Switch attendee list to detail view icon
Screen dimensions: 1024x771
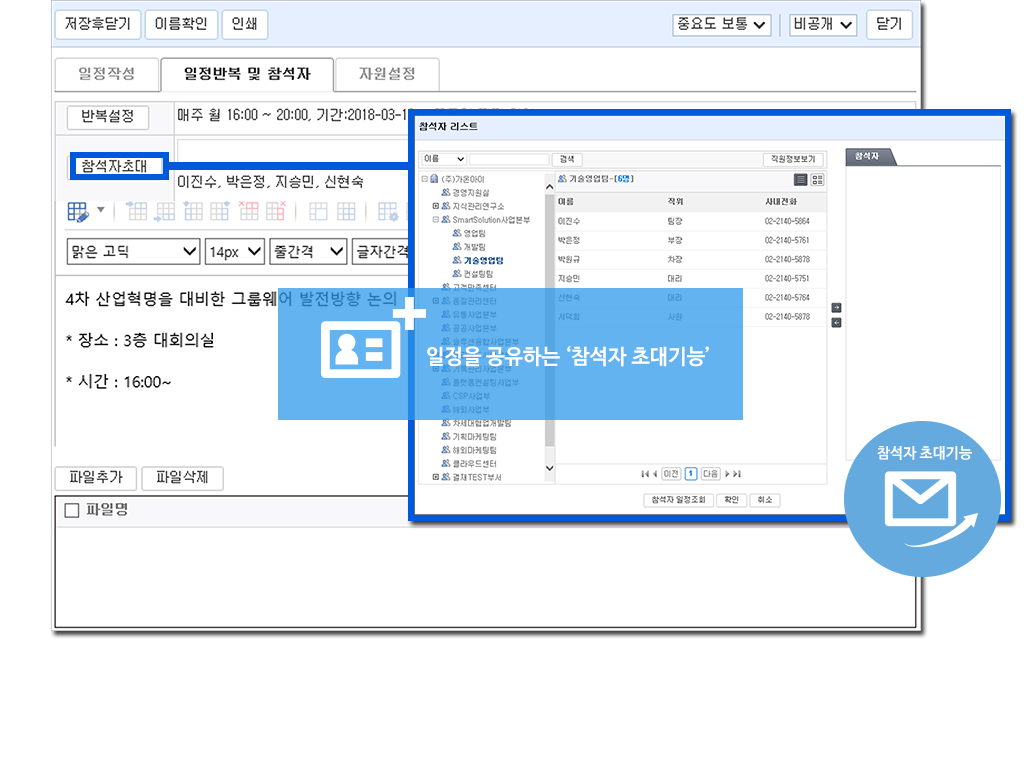pyautogui.click(x=817, y=179)
